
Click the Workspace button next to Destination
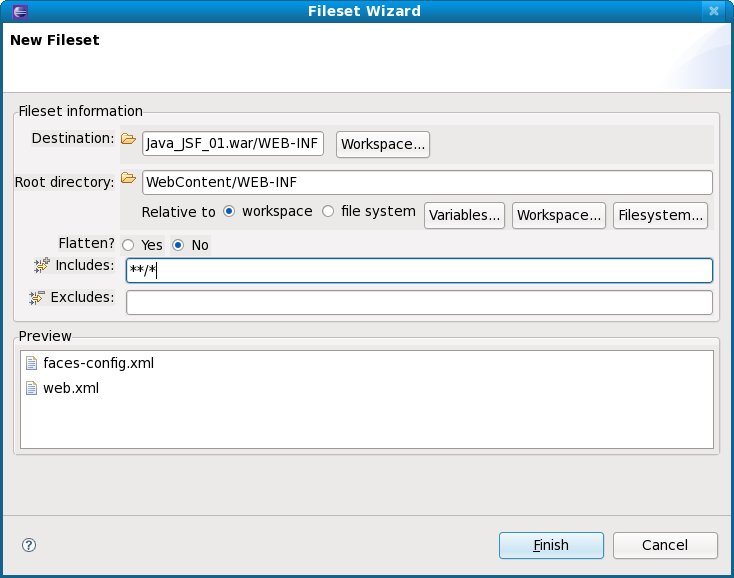click(383, 144)
